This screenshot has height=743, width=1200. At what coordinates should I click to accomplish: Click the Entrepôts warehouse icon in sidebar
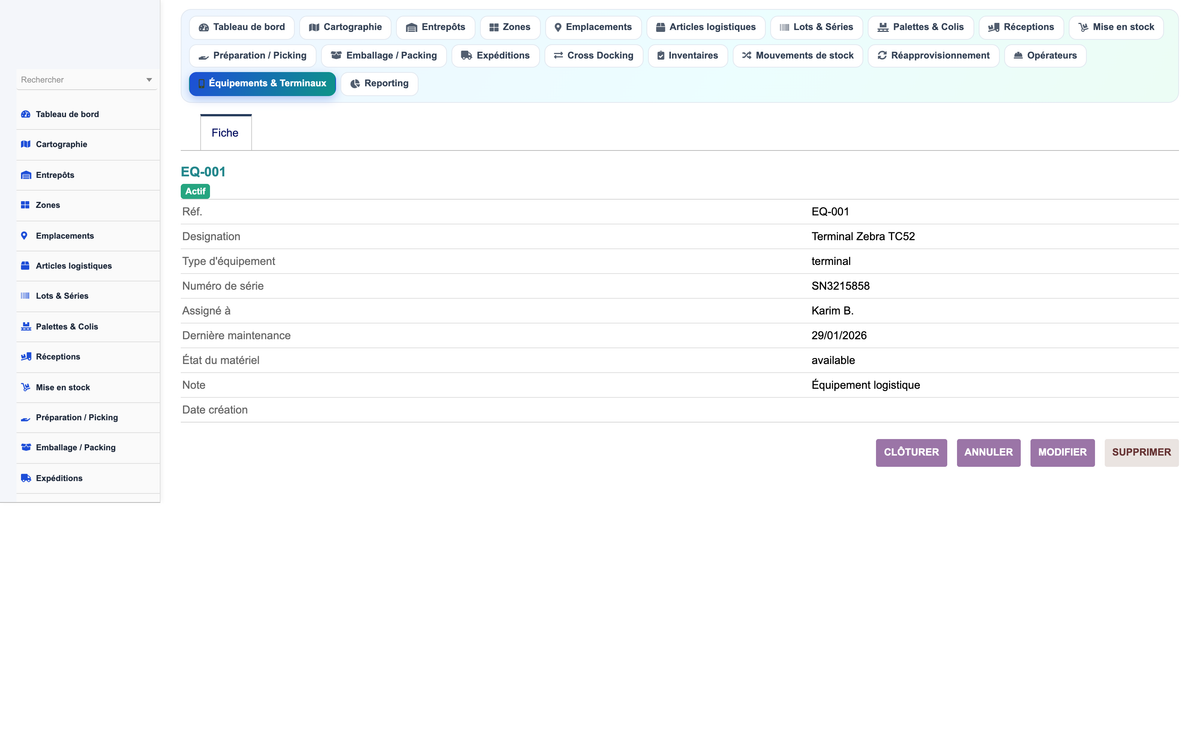click(x=25, y=175)
